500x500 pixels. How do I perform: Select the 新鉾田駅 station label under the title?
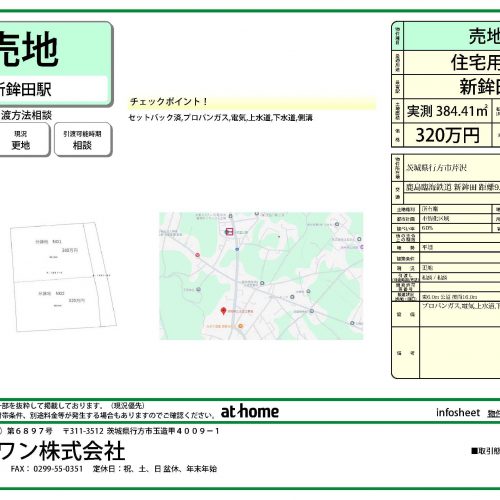(25, 89)
